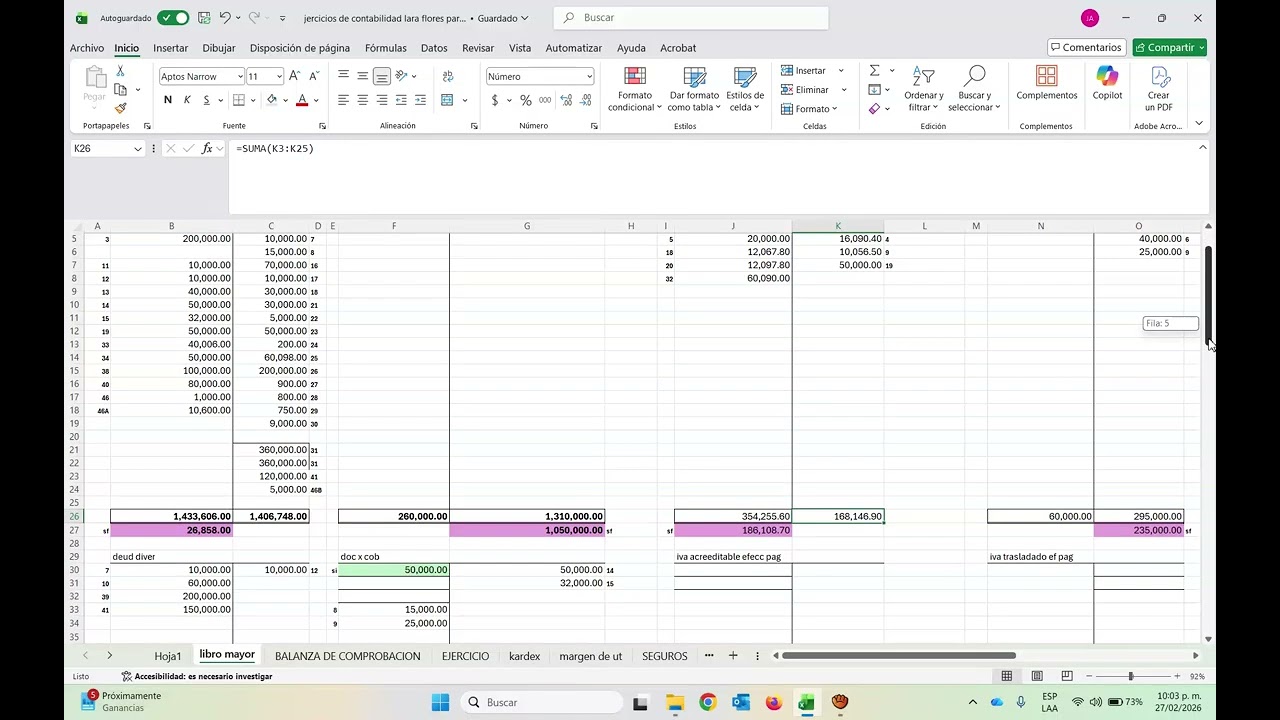The height and width of the screenshot is (720, 1280).
Task: Toggle bold (N) formatting
Action: click(168, 100)
